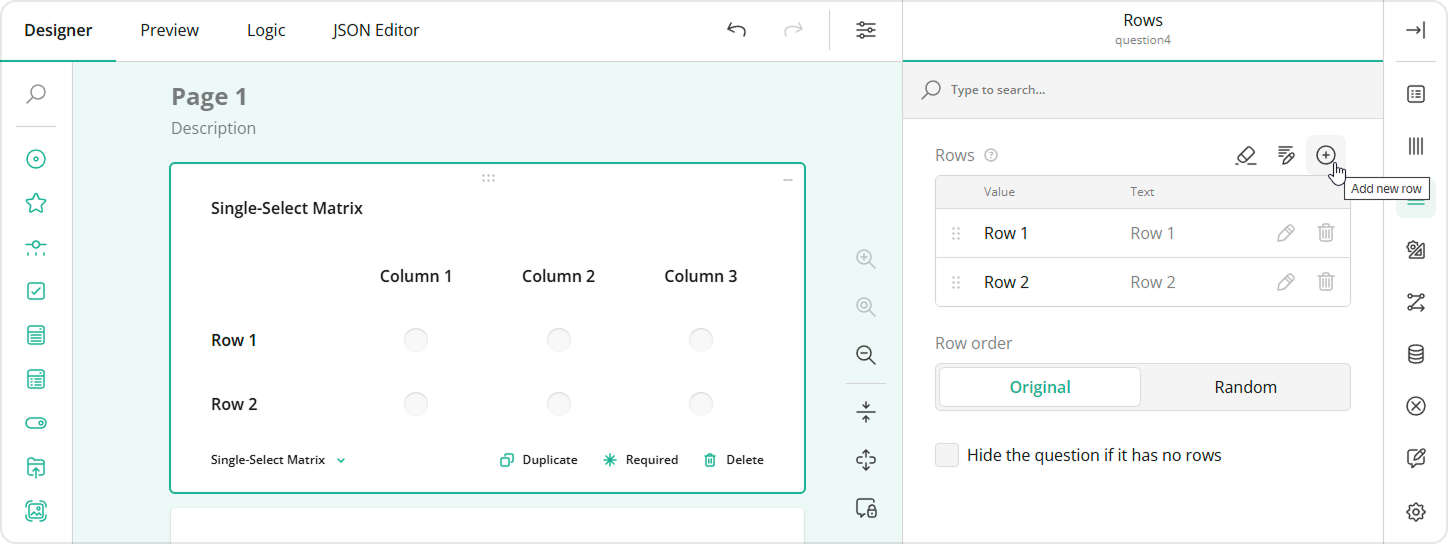The height and width of the screenshot is (544, 1448).
Task: Add a new row with plus icon
Action: (x=1326, y=155)
